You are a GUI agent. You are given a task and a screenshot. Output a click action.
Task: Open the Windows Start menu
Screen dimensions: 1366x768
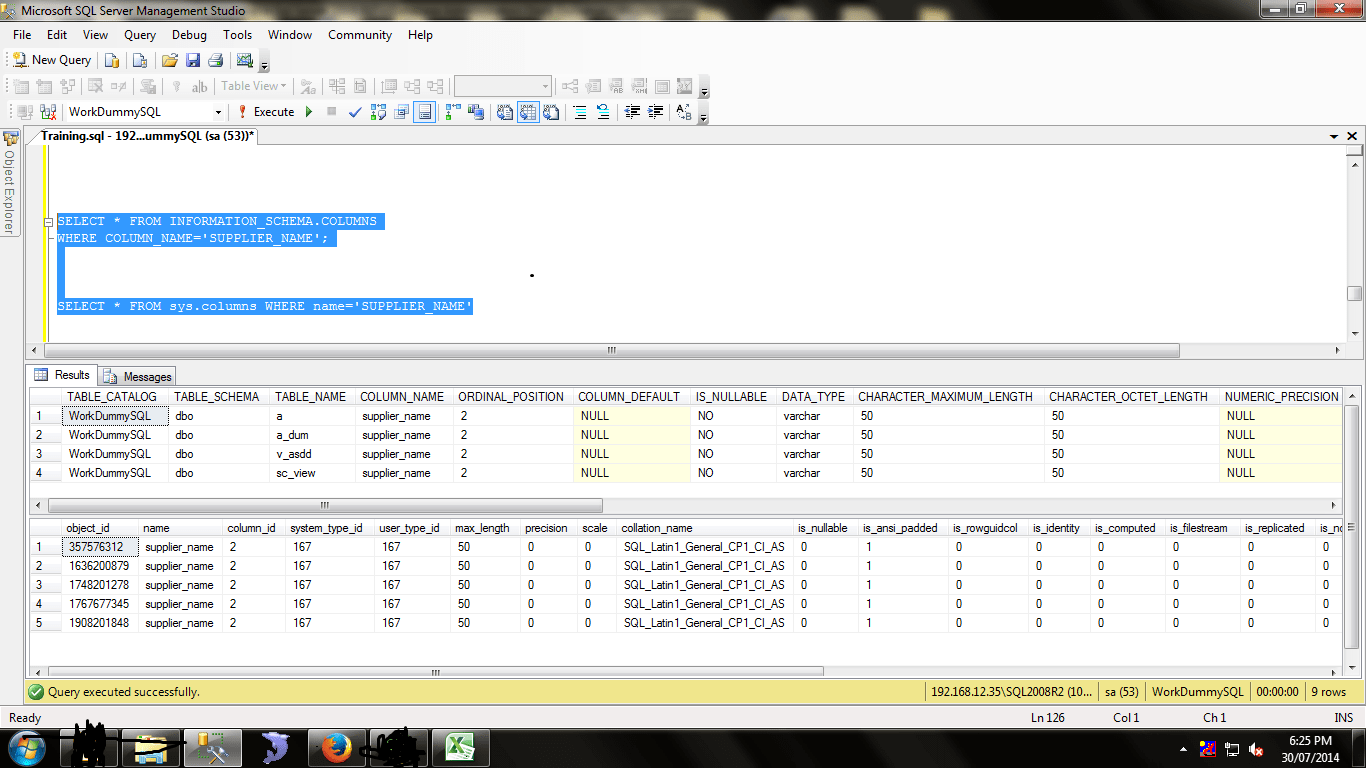[x=25, y=747]
